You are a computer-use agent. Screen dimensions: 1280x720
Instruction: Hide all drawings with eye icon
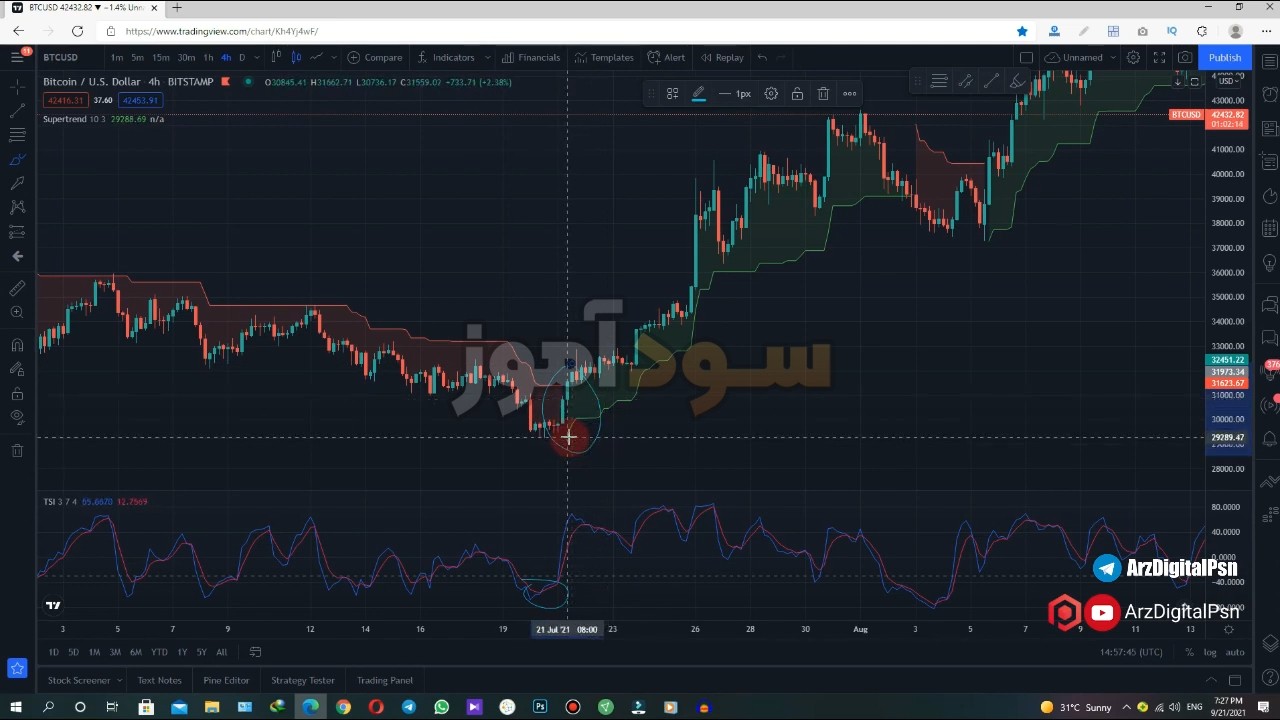pos(17,417)
